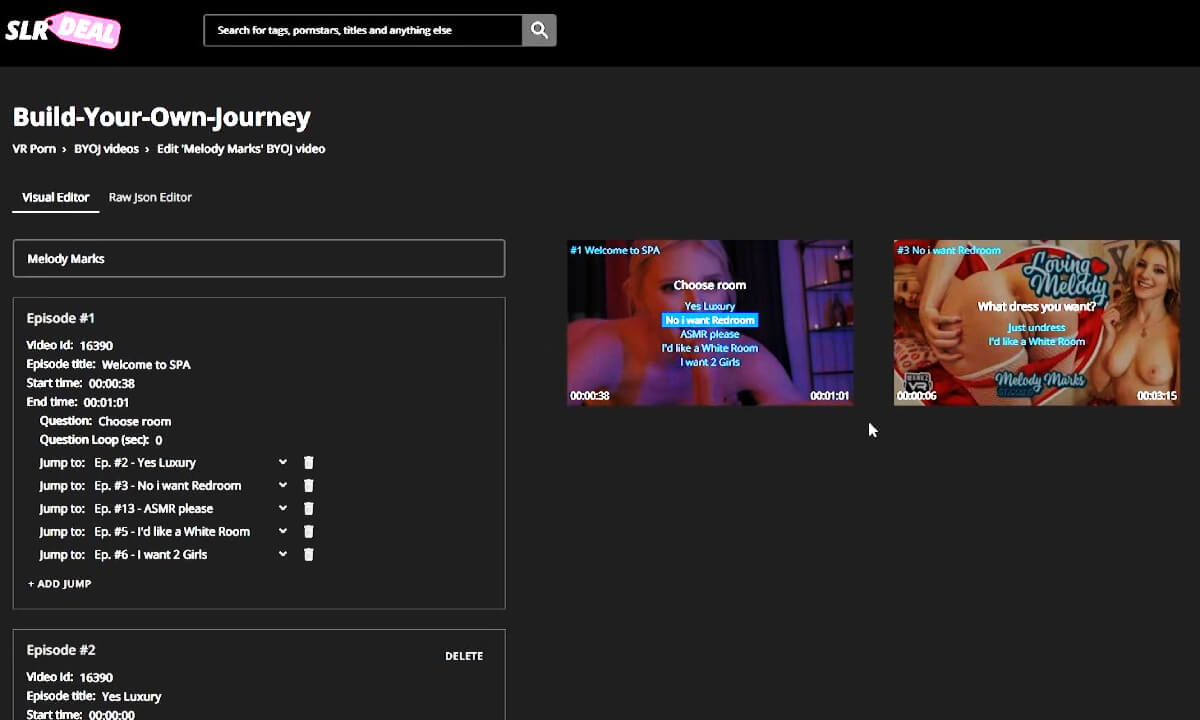1200x720 pixels.
Task: Select the Welcome to SPA thumbnail
Action: [x=710, y=322]
